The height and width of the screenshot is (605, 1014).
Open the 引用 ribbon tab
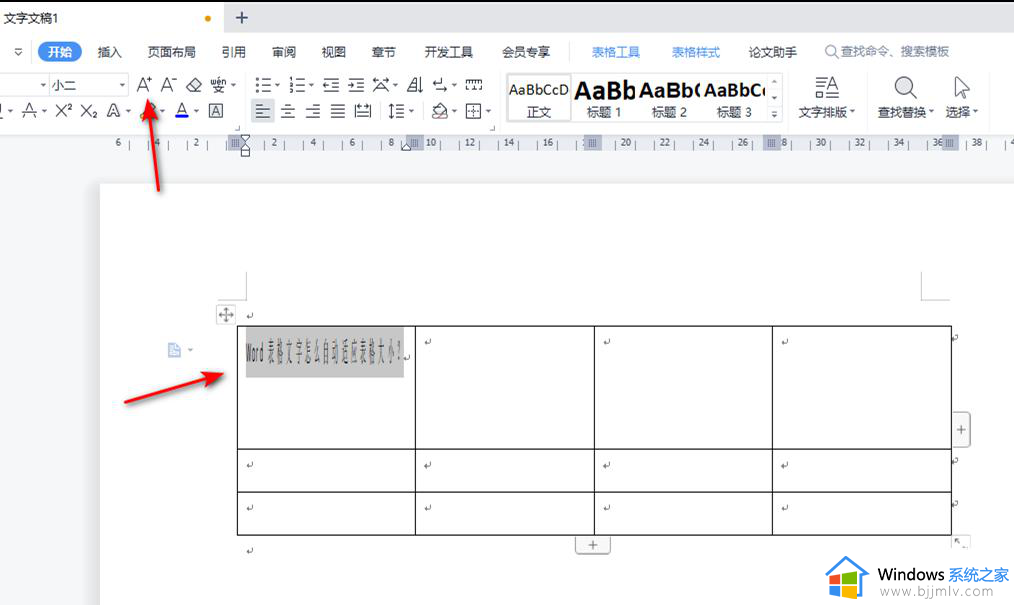(x=233, y=52)
